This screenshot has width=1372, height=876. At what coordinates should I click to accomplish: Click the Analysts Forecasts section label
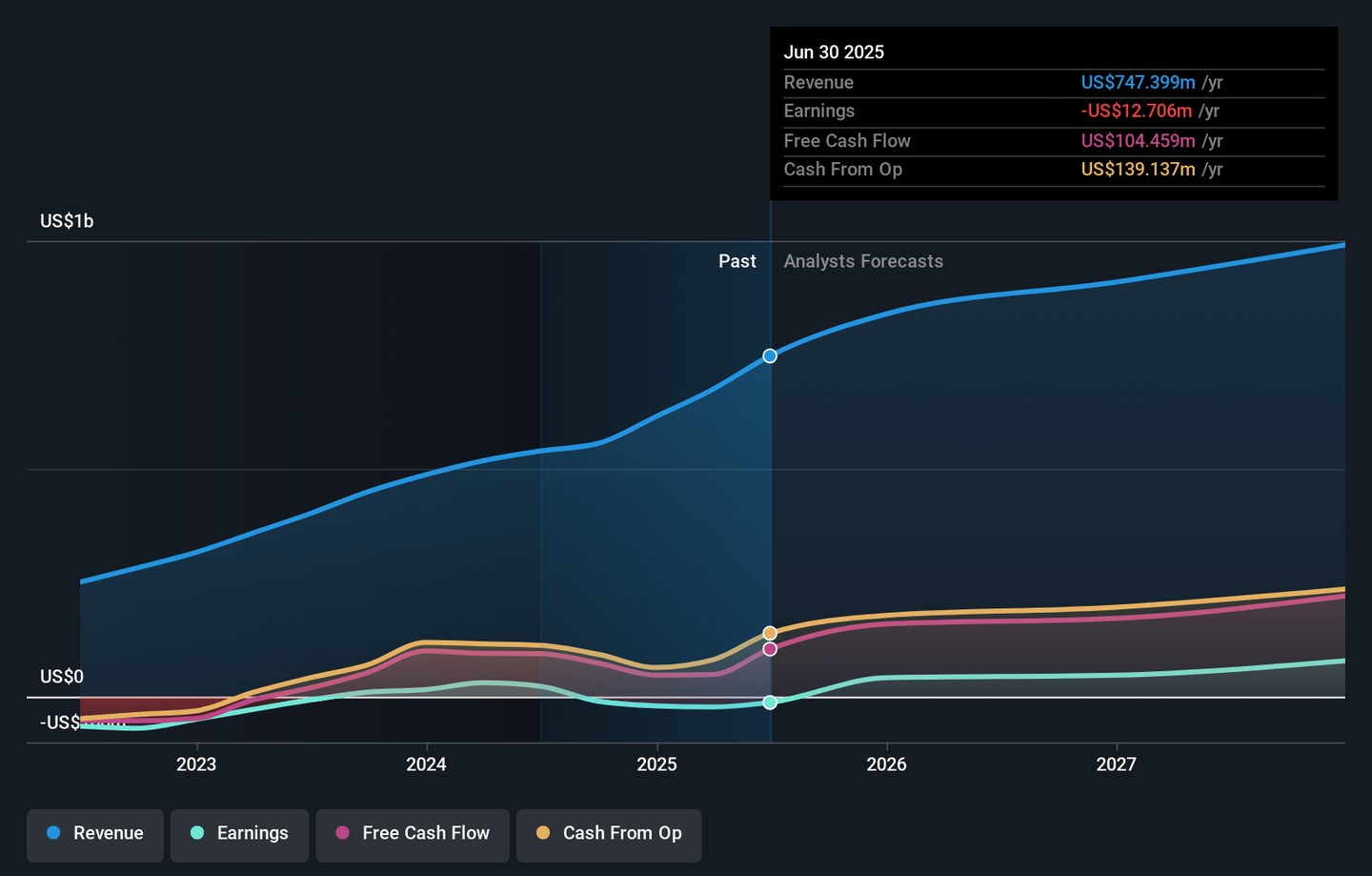pos(863,261)
